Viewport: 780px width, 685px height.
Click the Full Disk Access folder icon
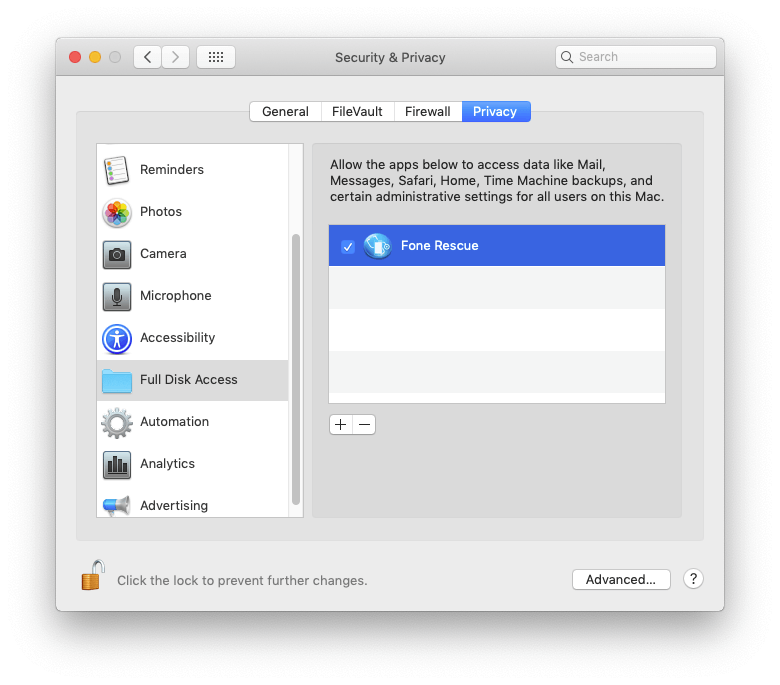[117, 381]
